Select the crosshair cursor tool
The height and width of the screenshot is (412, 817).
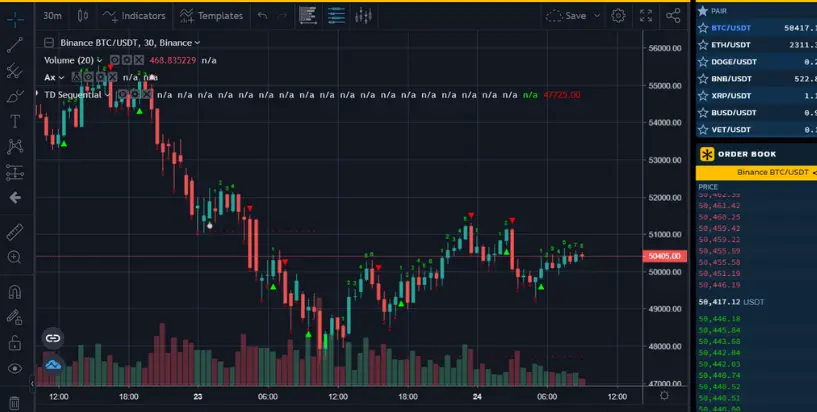tap(15, 20)
